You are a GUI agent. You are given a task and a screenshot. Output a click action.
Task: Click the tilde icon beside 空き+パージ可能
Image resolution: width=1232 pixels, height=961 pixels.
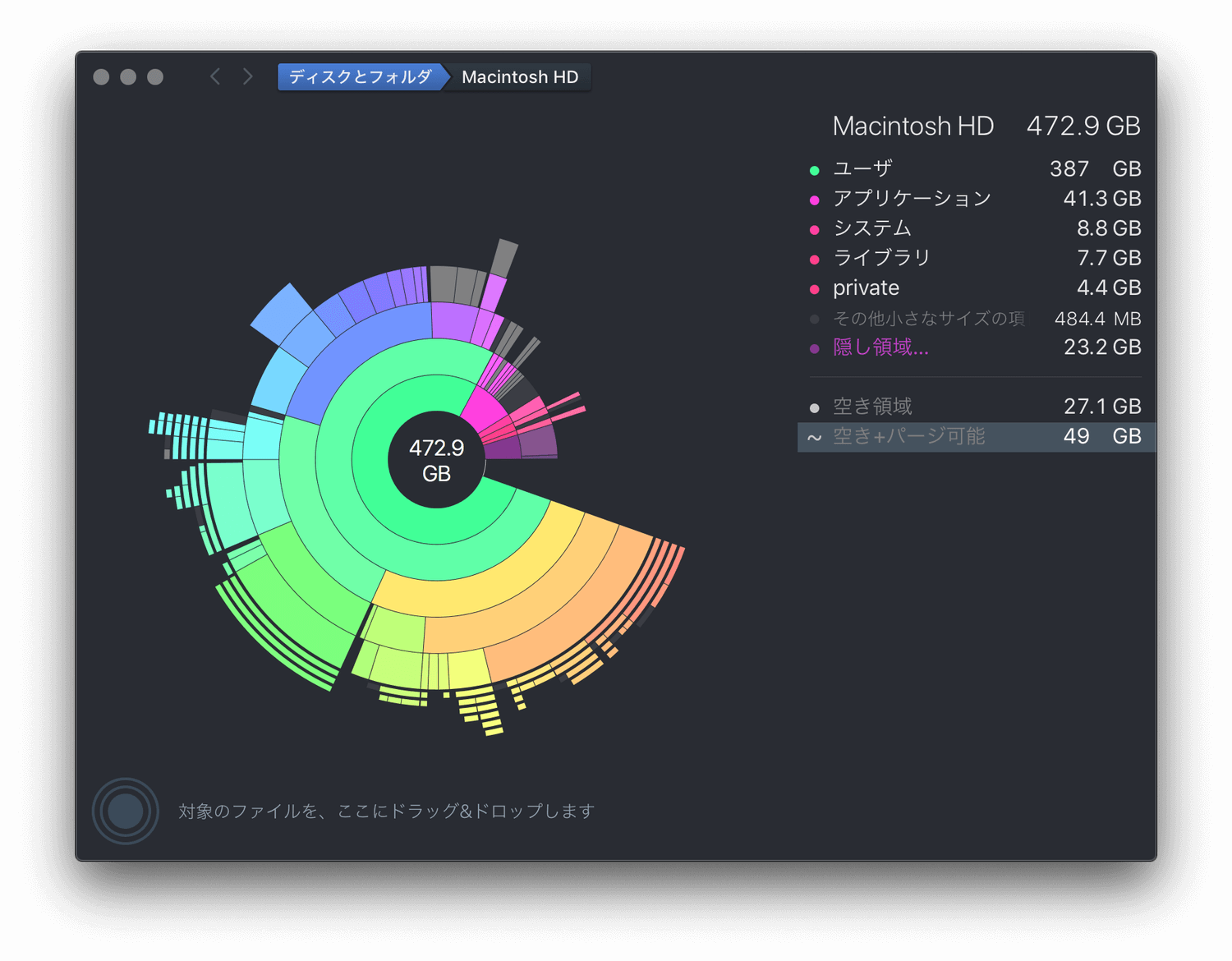tap(815, 437)
